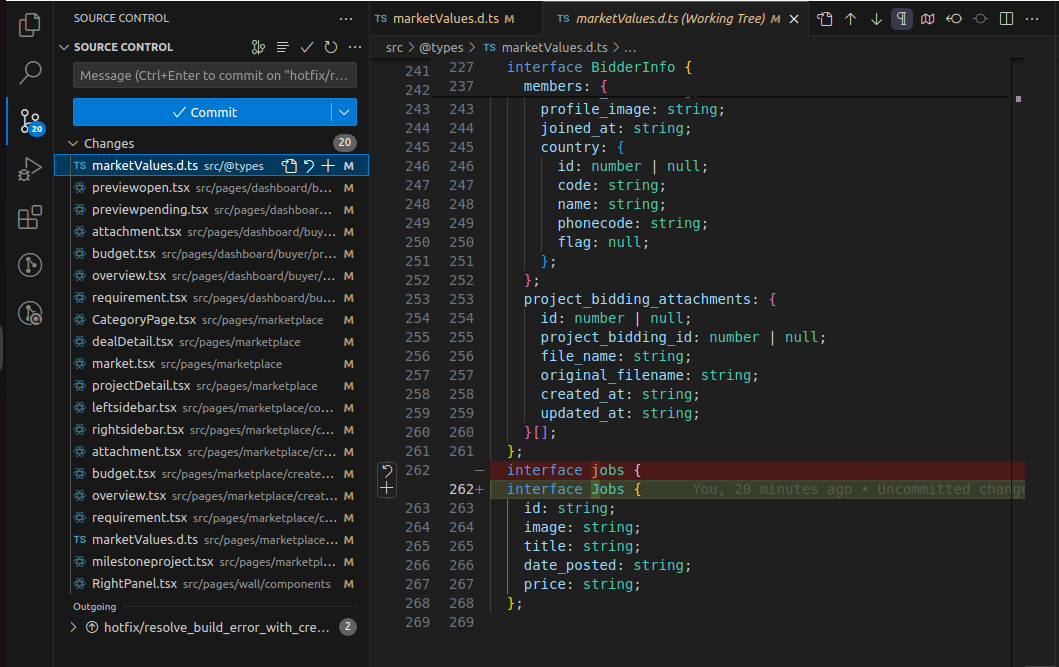Open the Extensions view
1059x667 pixels.
pyautogui.click(x=30, y=217)
